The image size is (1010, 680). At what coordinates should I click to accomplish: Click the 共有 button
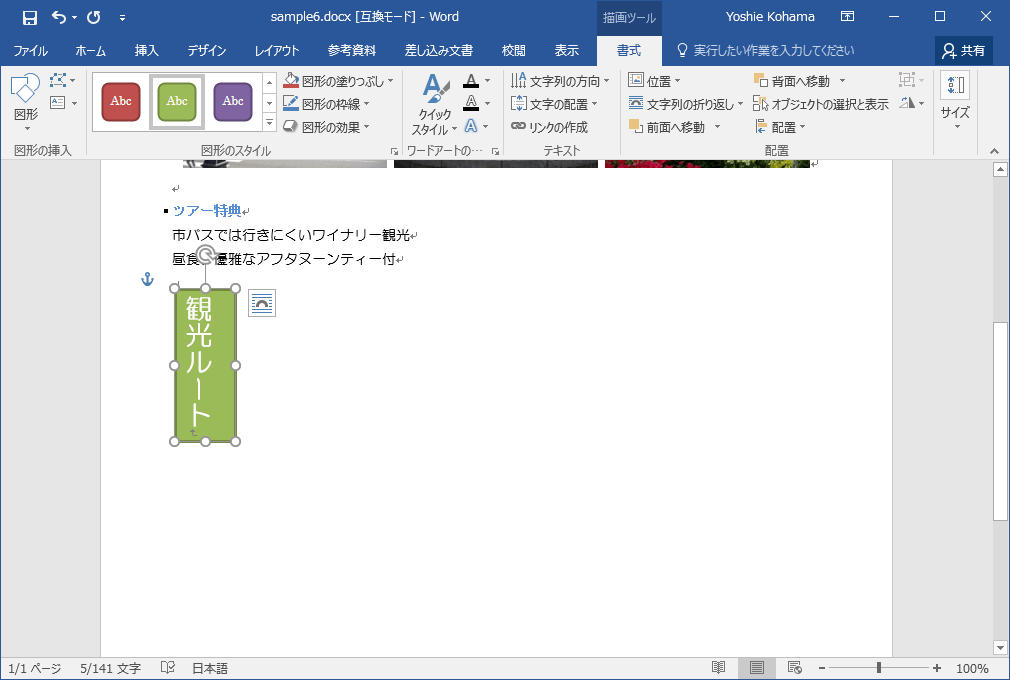tap(962, 49)
